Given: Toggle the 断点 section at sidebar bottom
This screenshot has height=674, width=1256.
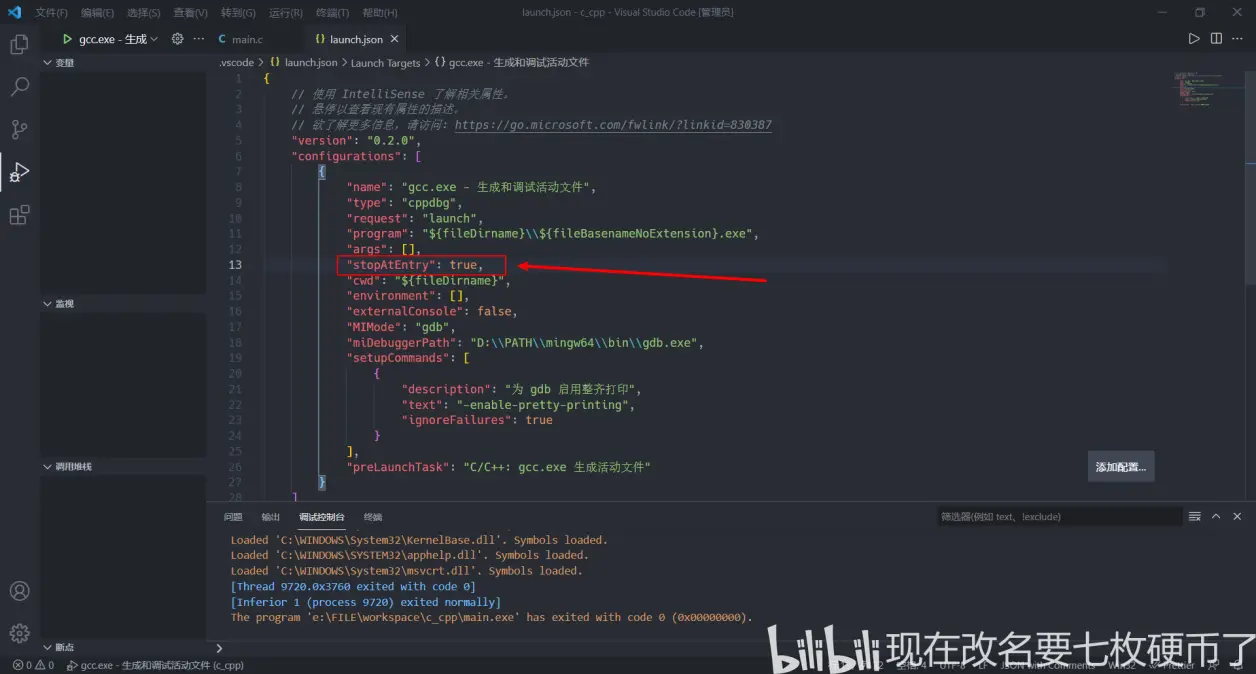Looking at the screenshot, I should tap(123, 647).
